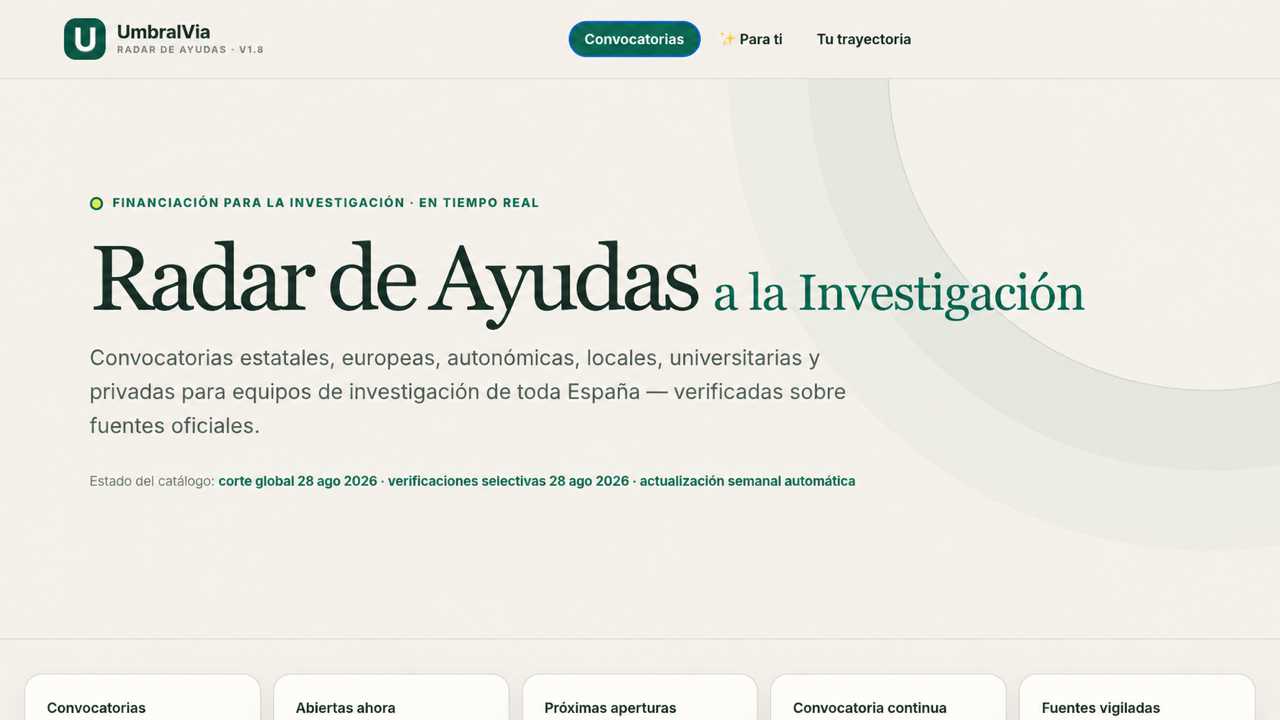Select the Fuentes vigiladas card

pos(1137,697)
